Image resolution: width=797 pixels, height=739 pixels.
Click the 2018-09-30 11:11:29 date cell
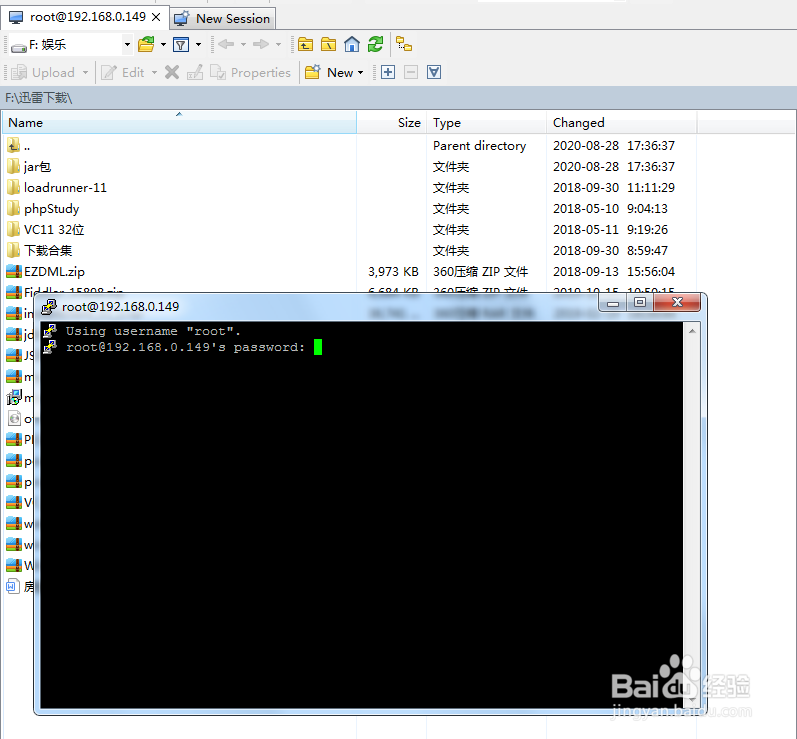pyautogui.click(x=614, y=188)
